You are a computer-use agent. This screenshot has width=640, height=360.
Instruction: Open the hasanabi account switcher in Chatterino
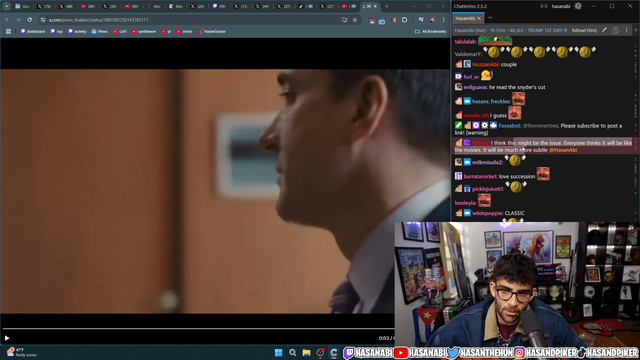(561, 6)
